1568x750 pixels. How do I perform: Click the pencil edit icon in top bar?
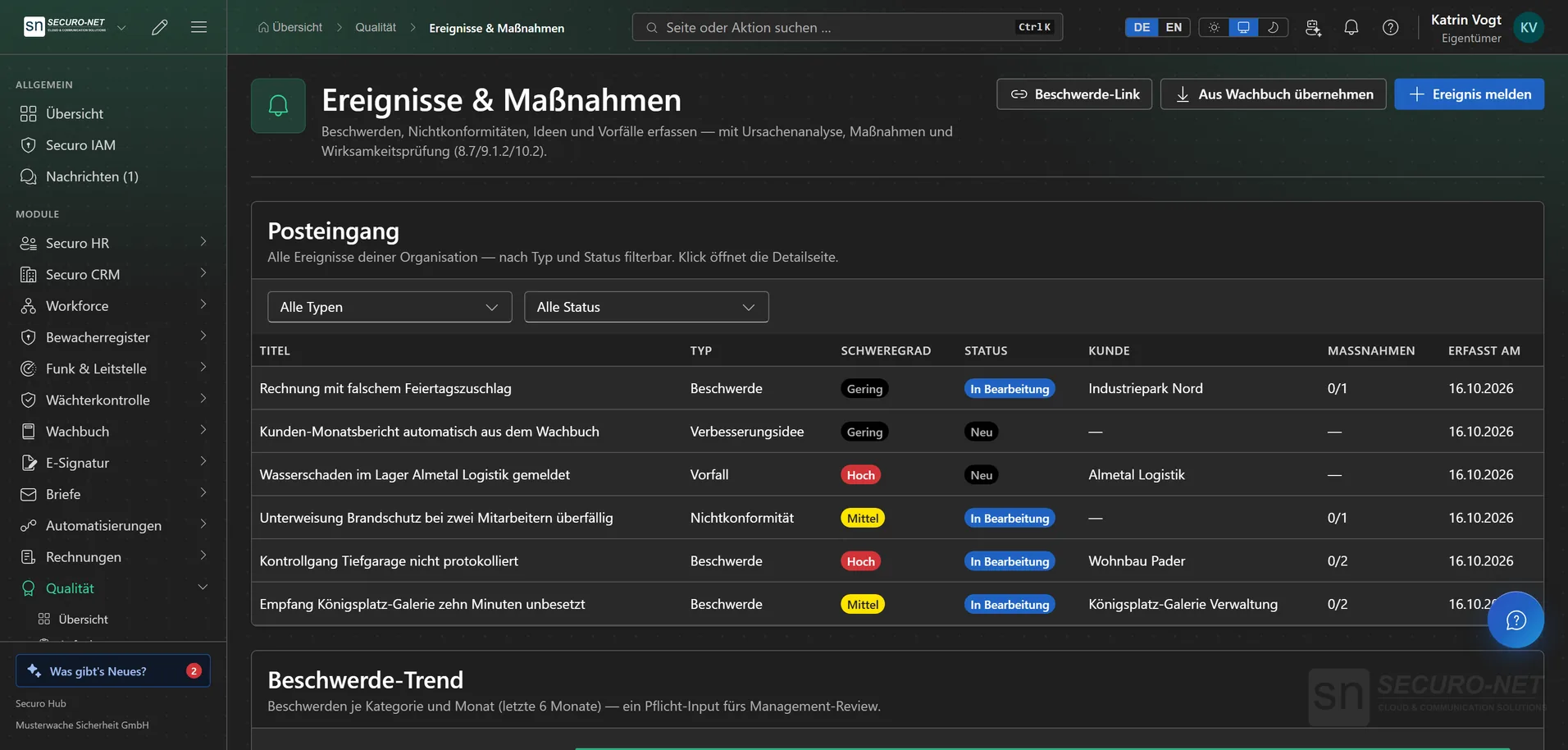[x=160, y=27]
